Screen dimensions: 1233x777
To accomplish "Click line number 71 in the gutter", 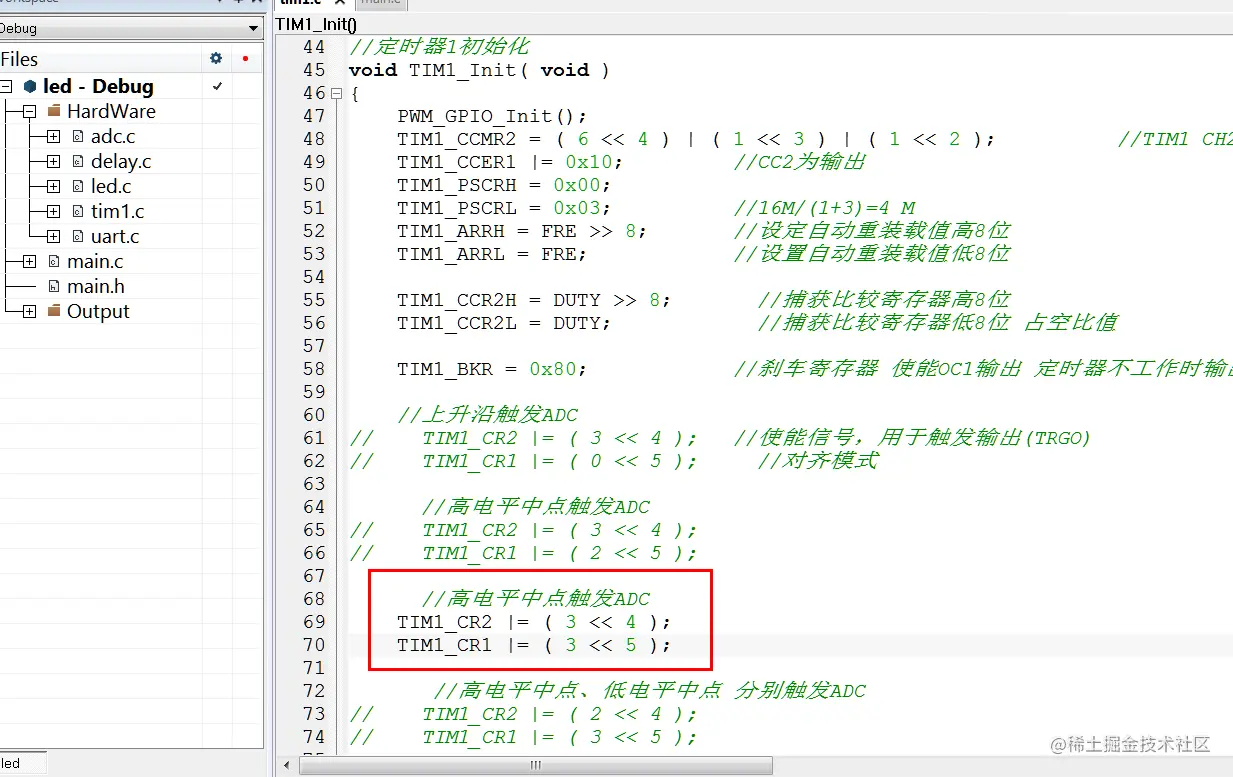I will click(x=314, y=668).
